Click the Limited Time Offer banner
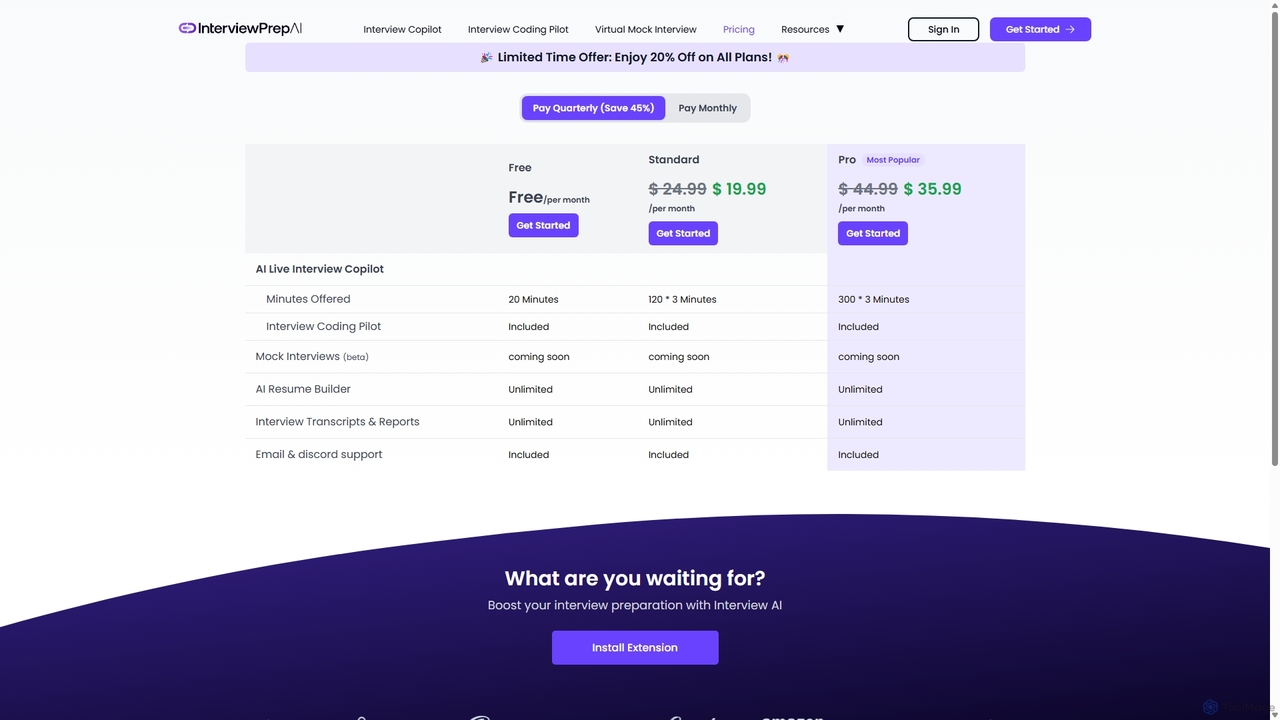The image size is (1280, 720). (x=635, y=57)
